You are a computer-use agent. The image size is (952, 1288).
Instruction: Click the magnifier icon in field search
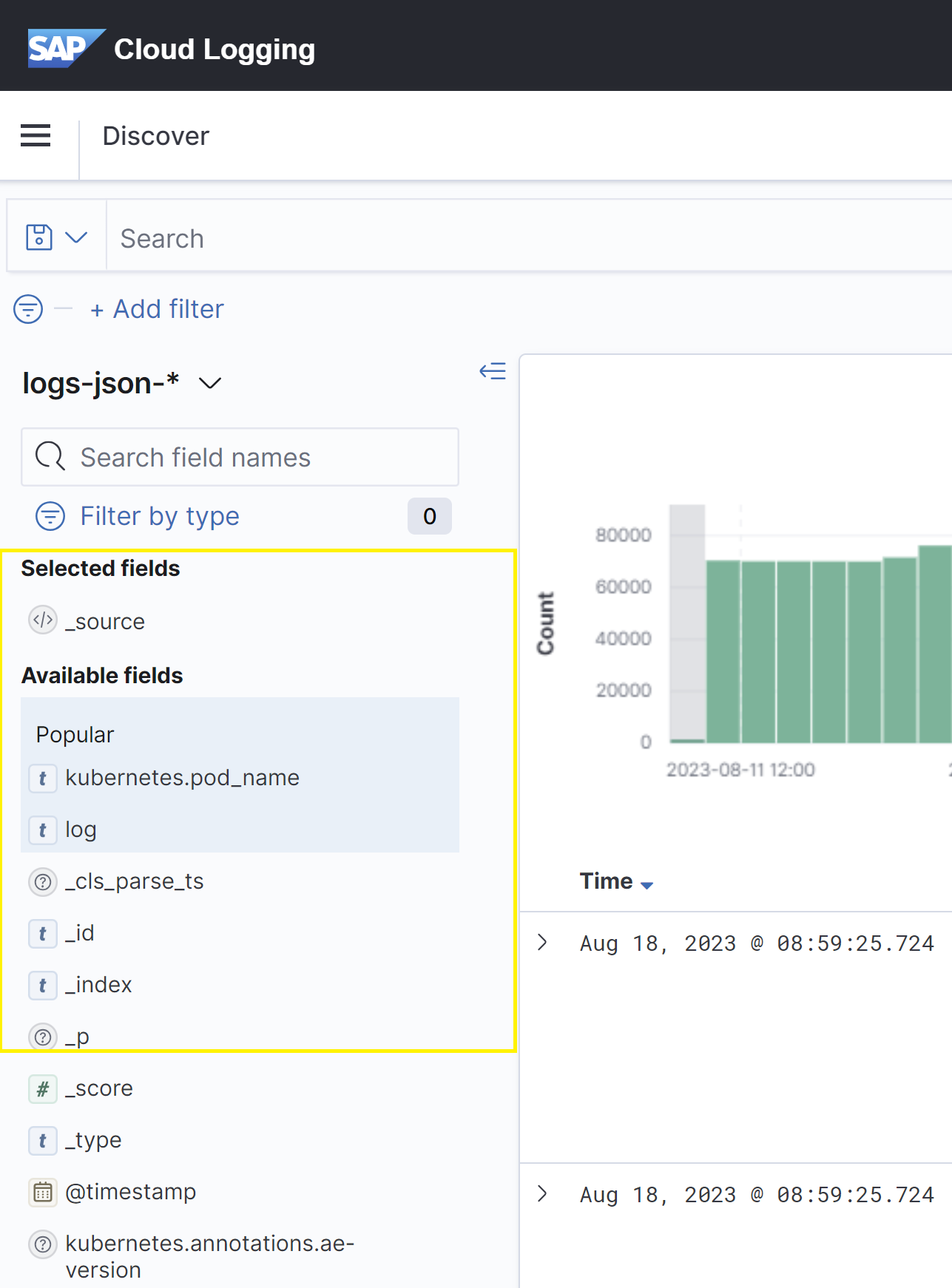pyautogui.click(x=50, y=457)
